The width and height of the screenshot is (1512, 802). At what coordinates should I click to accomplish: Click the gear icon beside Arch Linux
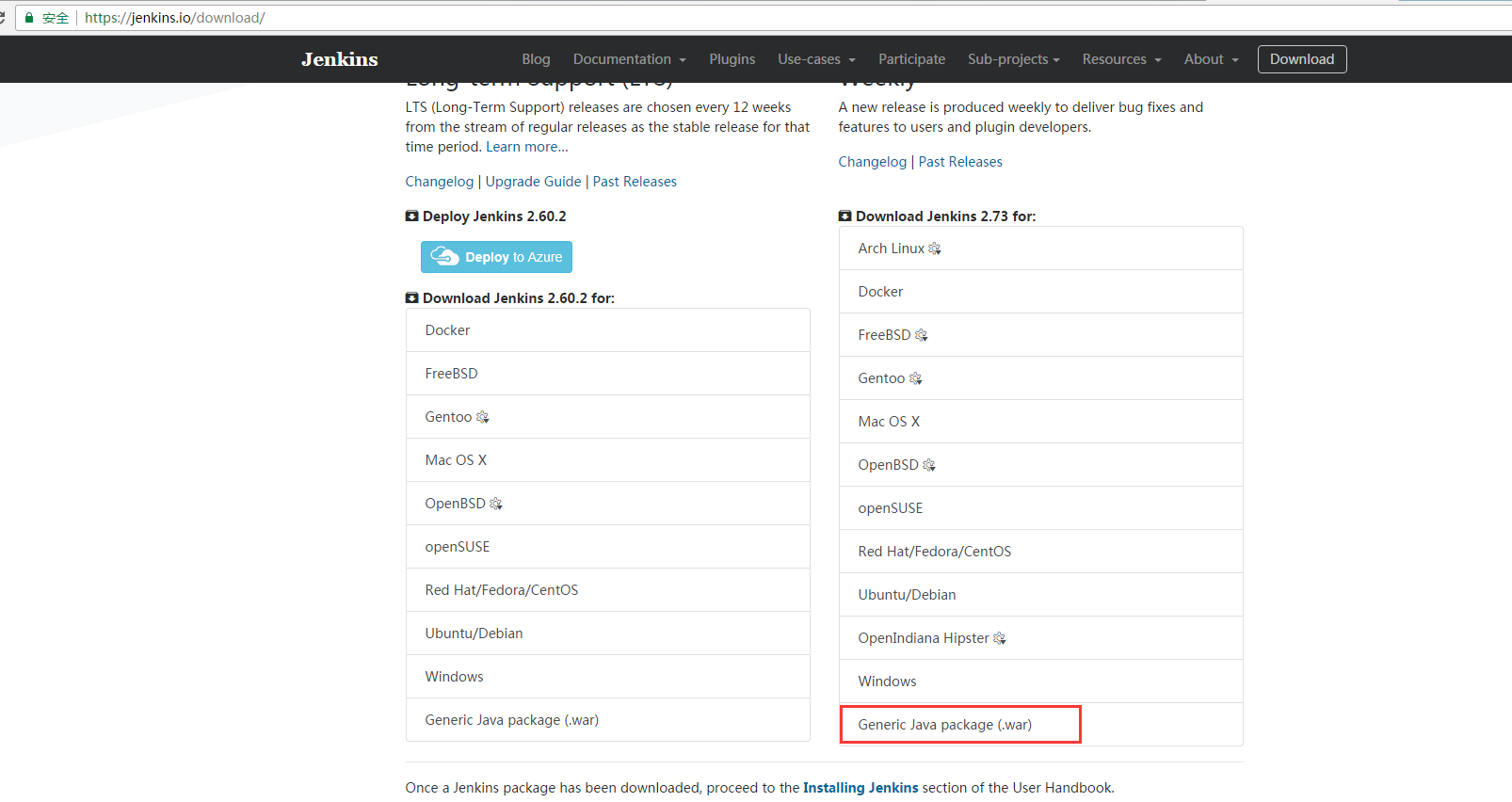[935, 249]
